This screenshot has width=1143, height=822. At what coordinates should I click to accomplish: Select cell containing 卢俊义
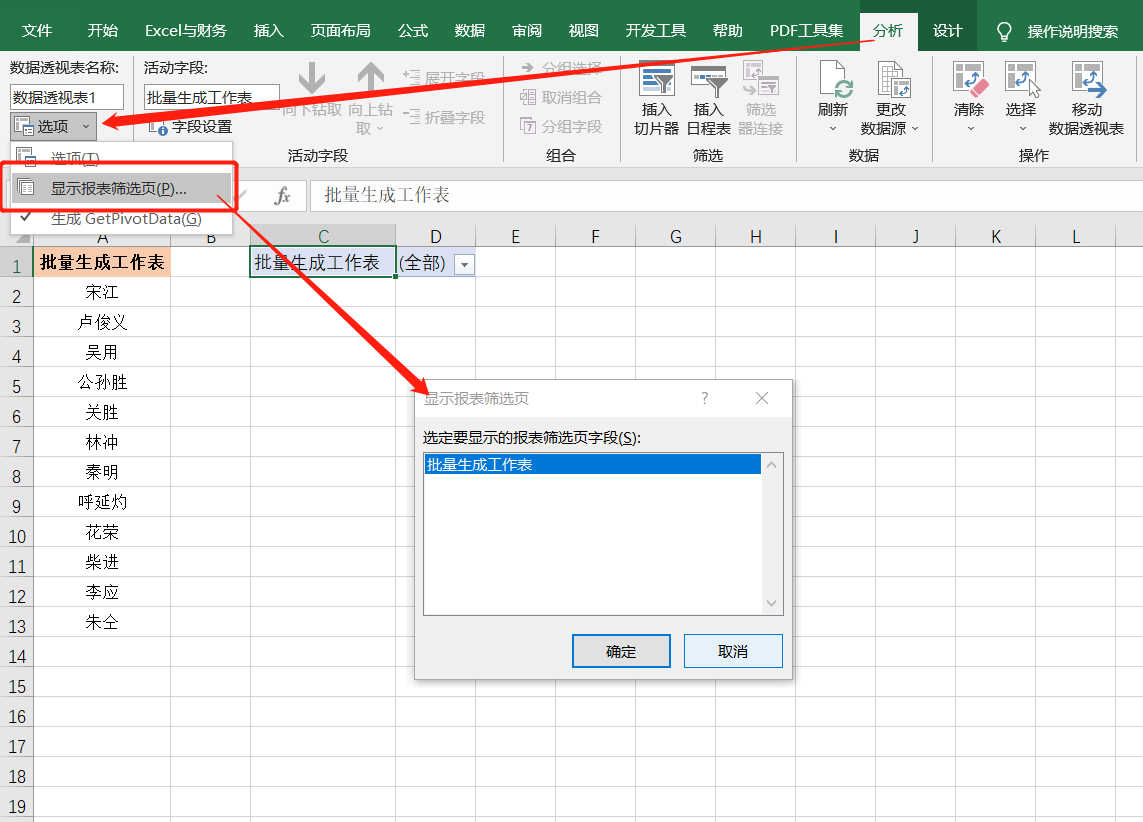(102, 322)
